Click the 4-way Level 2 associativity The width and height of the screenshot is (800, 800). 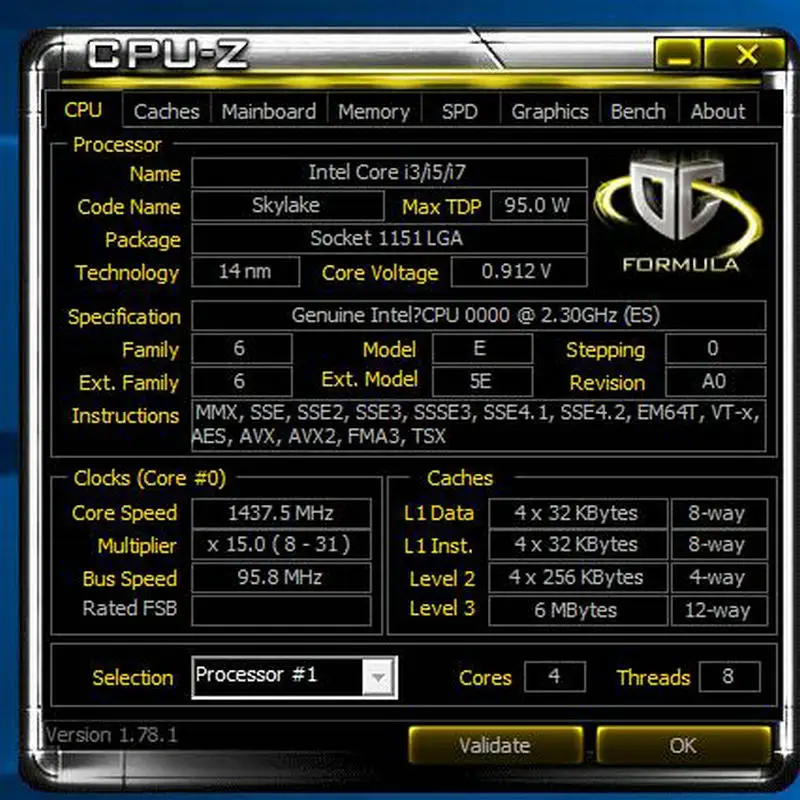719,578
